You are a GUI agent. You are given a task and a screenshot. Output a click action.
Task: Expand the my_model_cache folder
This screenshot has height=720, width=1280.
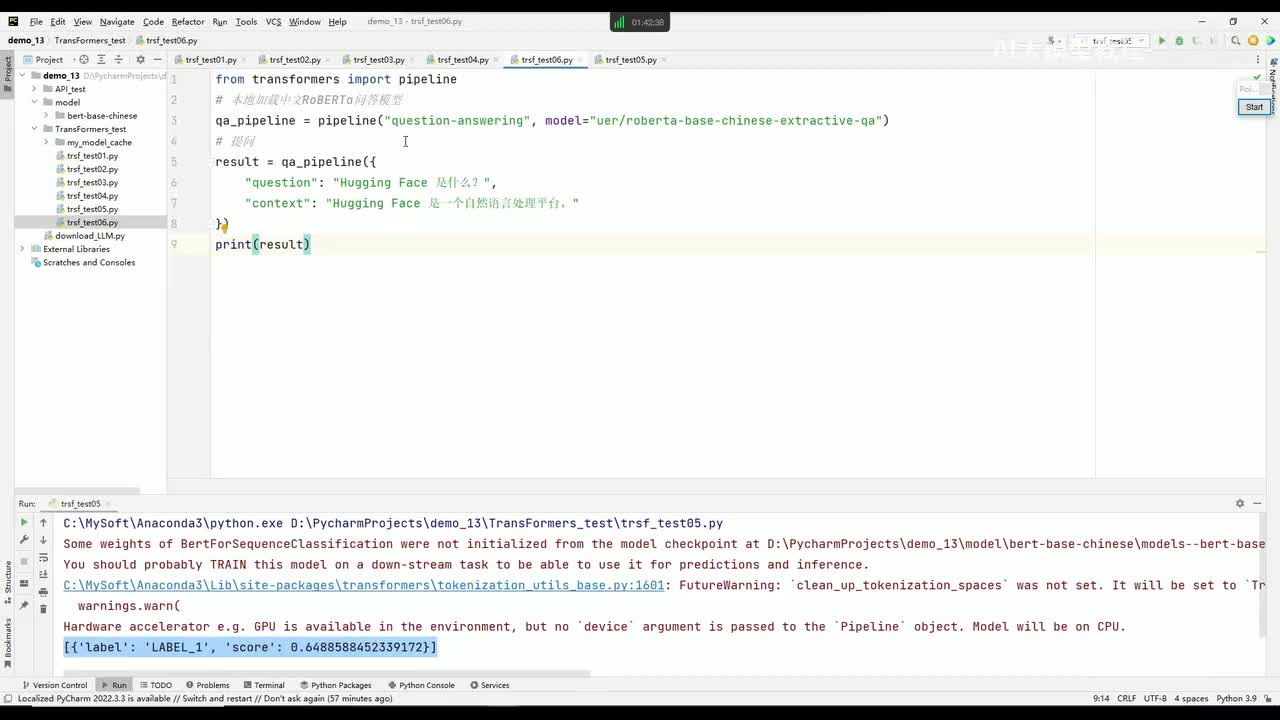coord(46,142)
